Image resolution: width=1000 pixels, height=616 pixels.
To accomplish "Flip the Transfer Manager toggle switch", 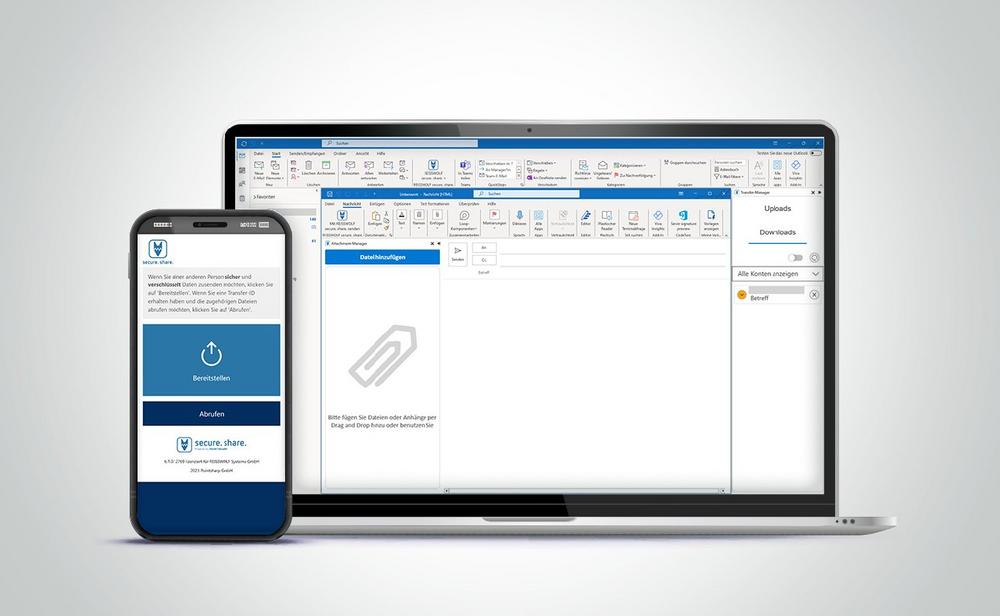I will pos(795,258).
